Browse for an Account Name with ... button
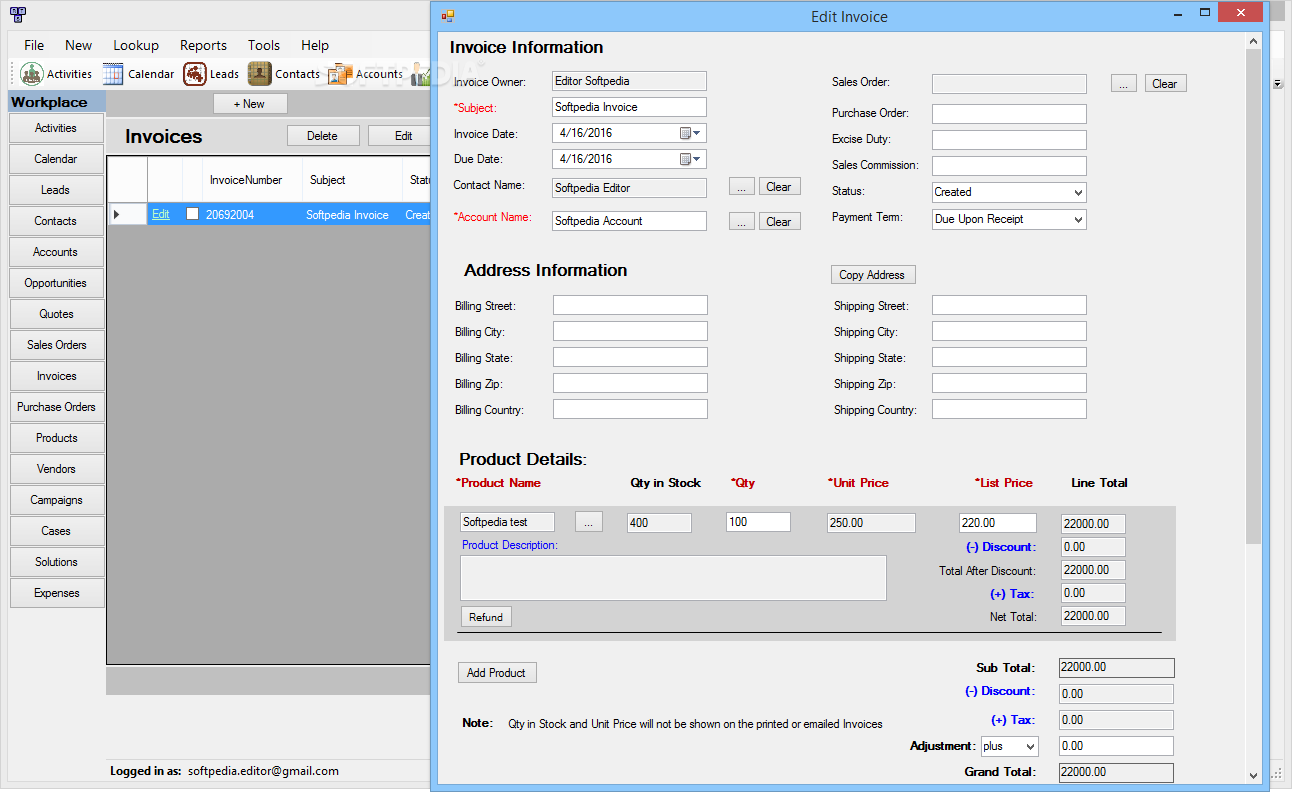This screenshot has height=792, width=1292. tap(741, 222)
